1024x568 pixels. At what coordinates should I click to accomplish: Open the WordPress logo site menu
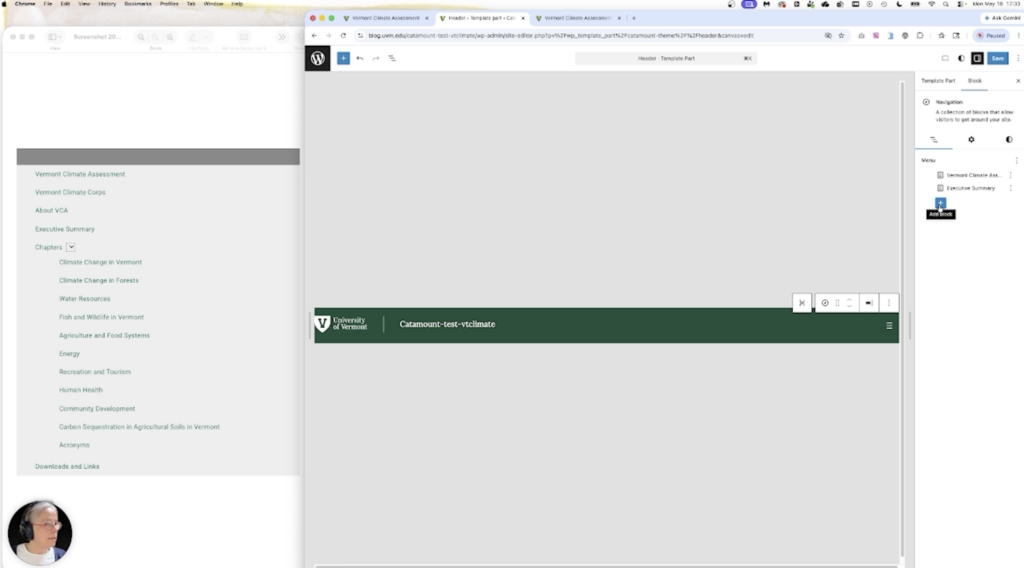[x=317, y=58]
